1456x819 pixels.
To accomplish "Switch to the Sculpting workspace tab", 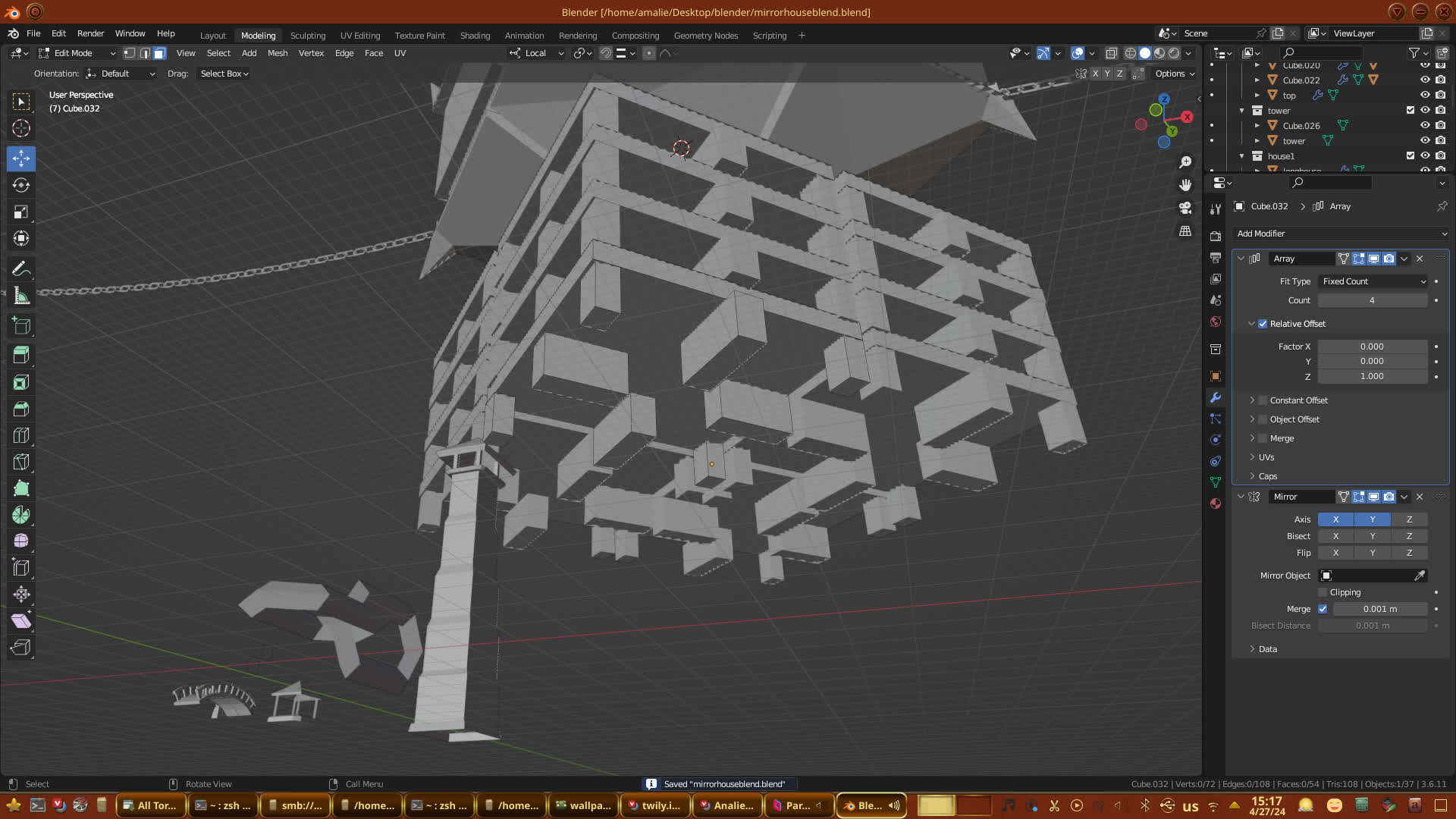I will pos(307,36).
